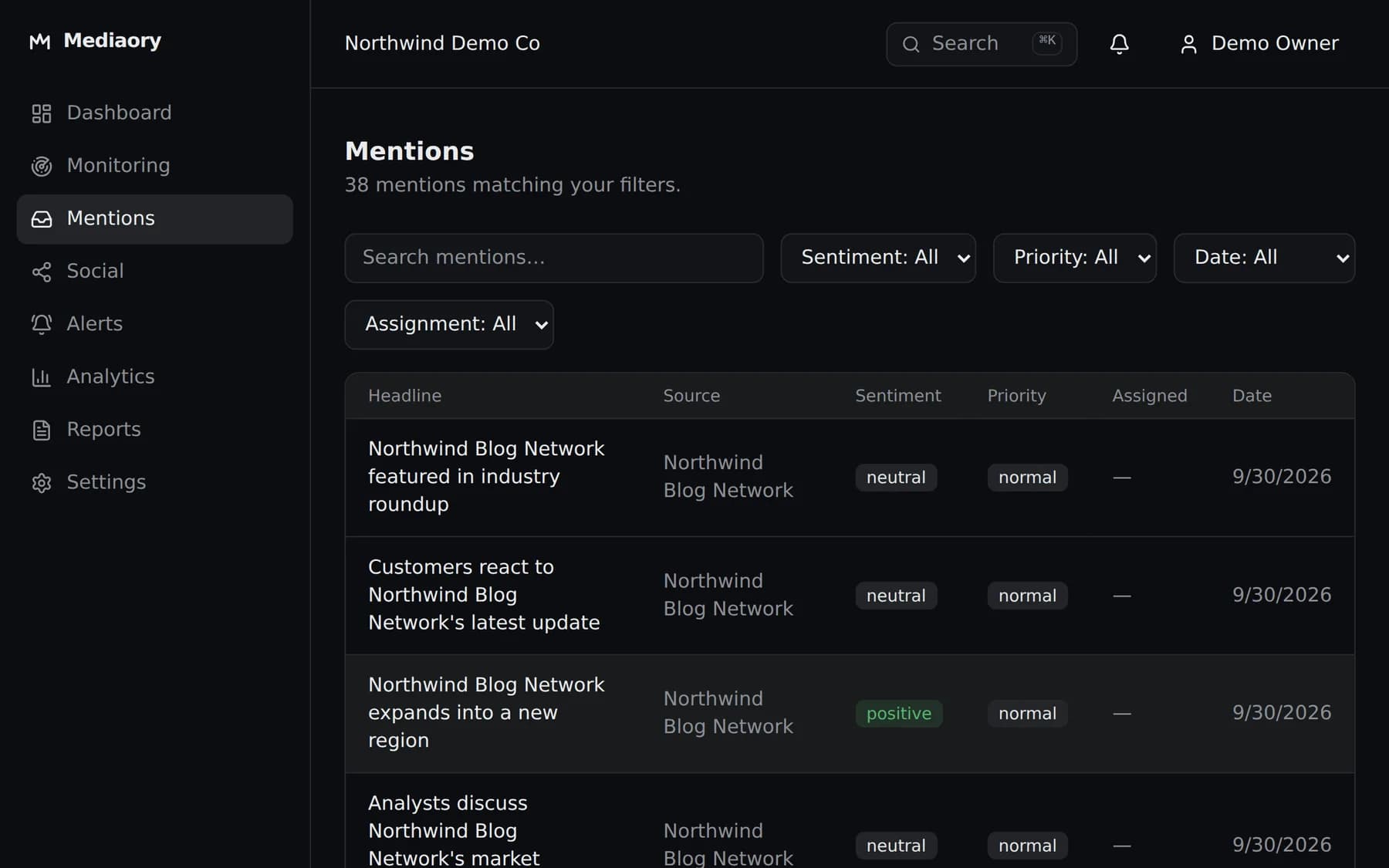Click the Social share icon
1389x868 pixels.
(x=42, y=272)
